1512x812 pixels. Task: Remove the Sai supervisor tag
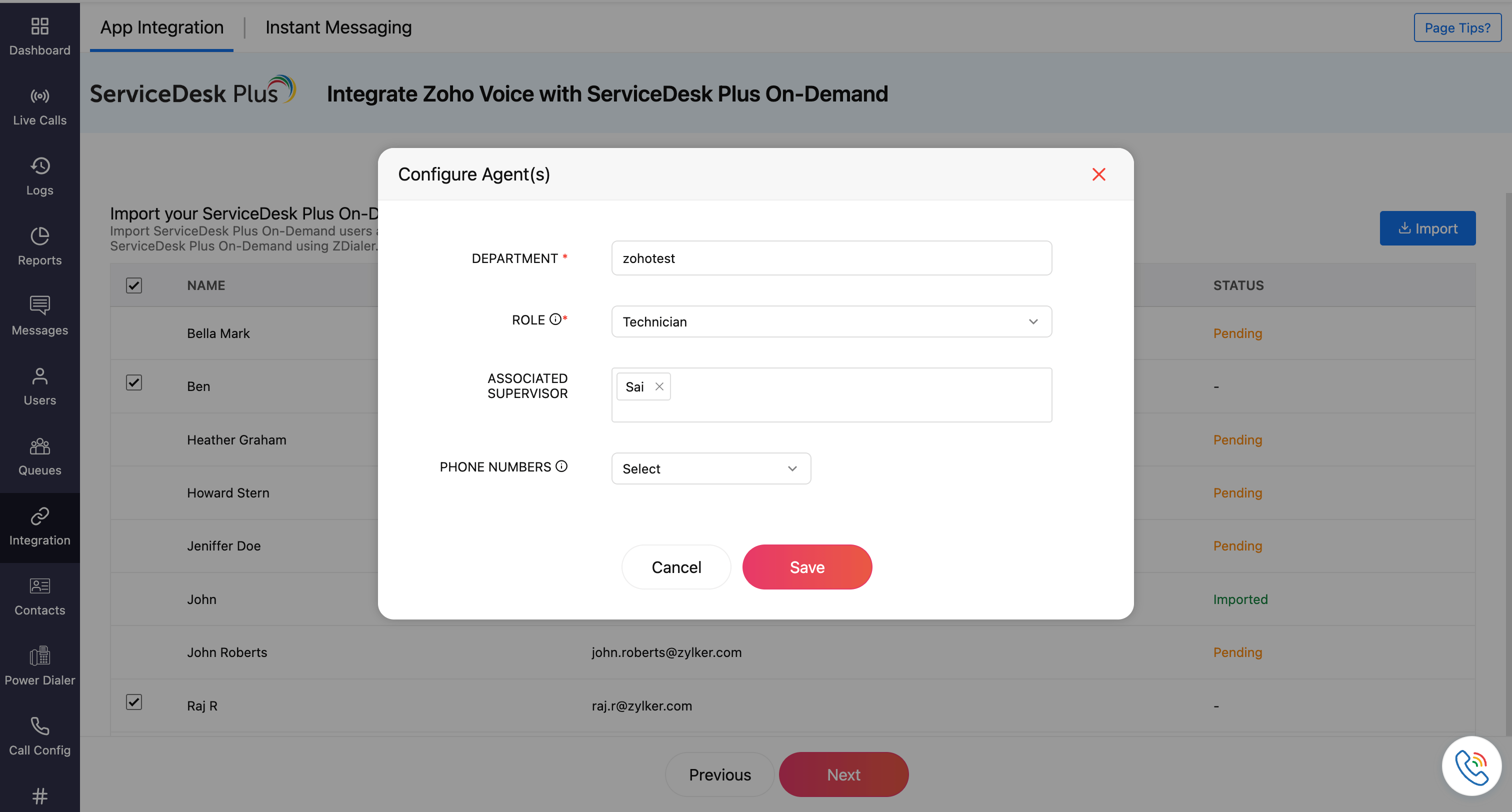coord(659,386)
